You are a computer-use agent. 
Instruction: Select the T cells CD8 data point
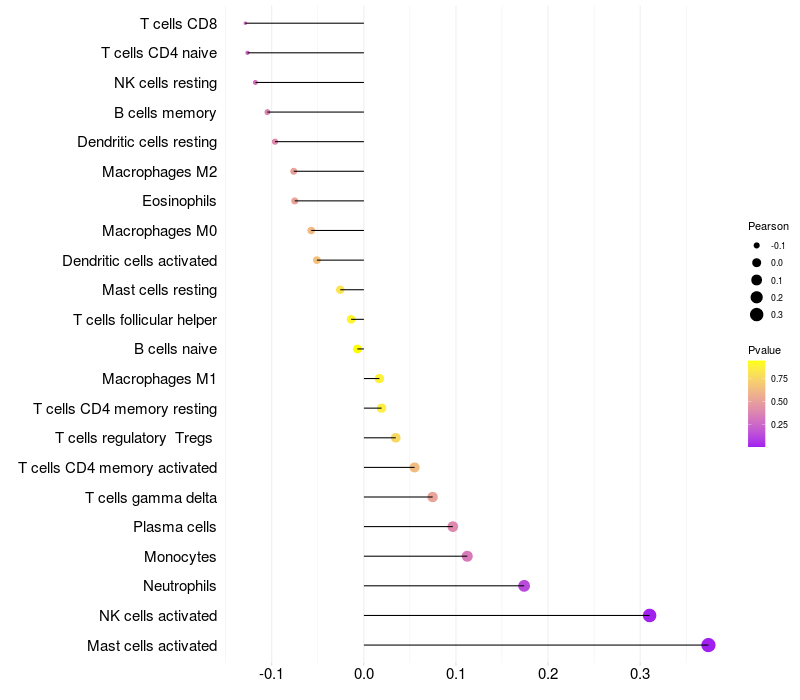tap(245, 23)
